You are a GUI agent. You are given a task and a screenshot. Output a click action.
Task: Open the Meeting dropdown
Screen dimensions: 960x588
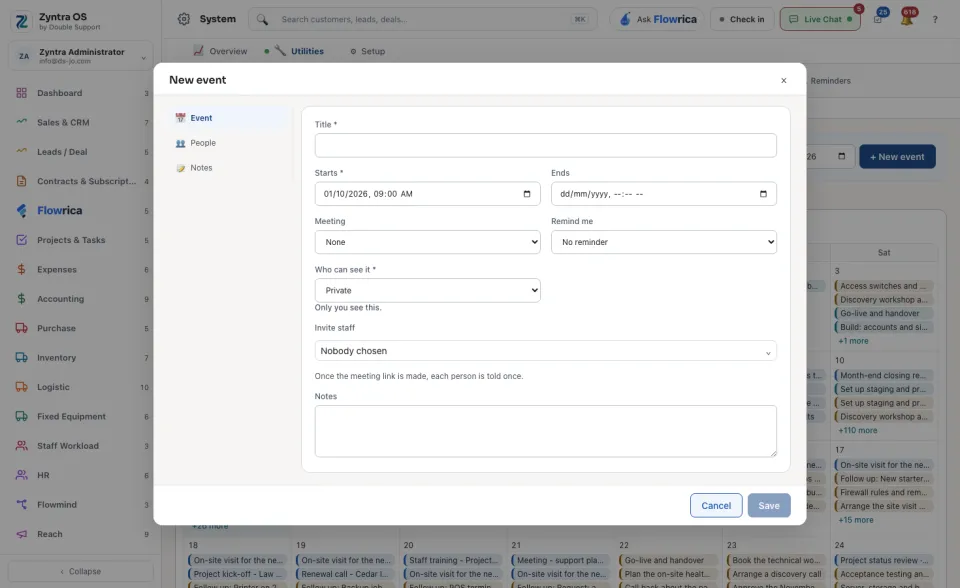pos(427,242)
